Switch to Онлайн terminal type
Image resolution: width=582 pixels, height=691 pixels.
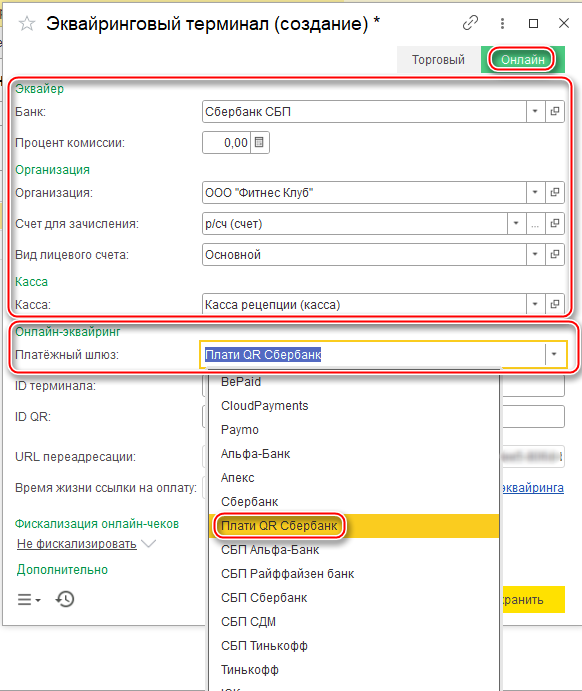pyautogui.click(x=523, y=59)
